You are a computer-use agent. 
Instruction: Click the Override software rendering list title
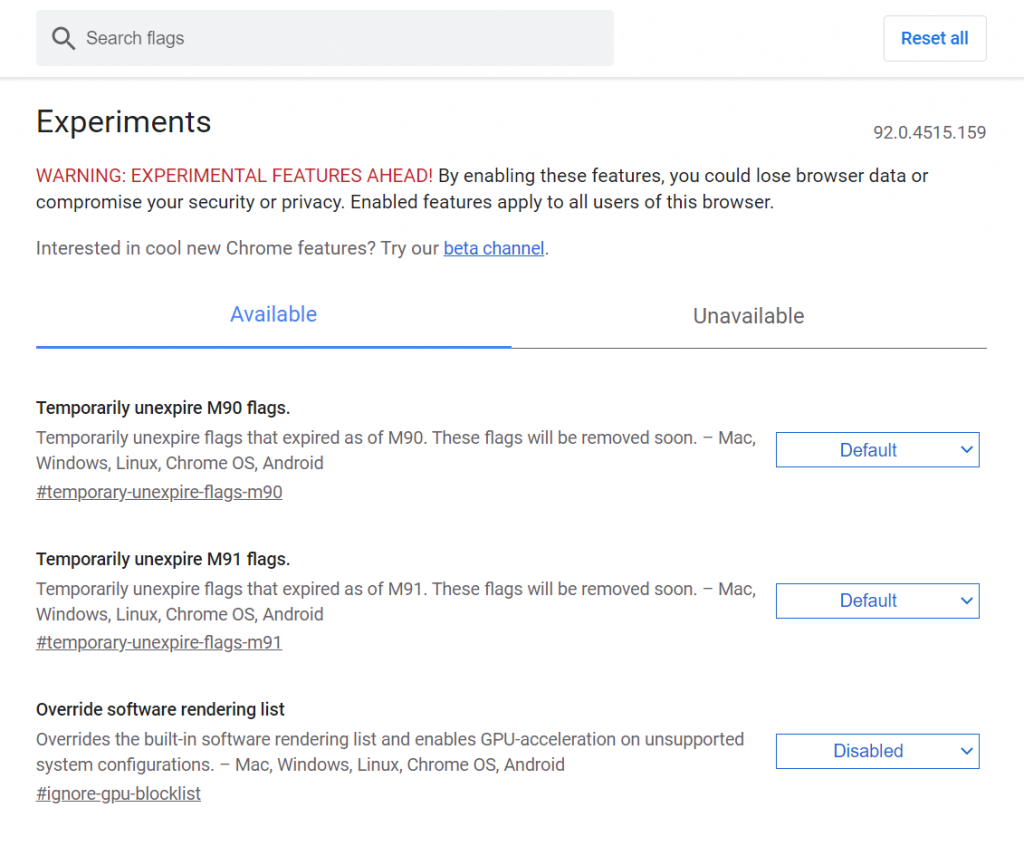click(160, 709)
